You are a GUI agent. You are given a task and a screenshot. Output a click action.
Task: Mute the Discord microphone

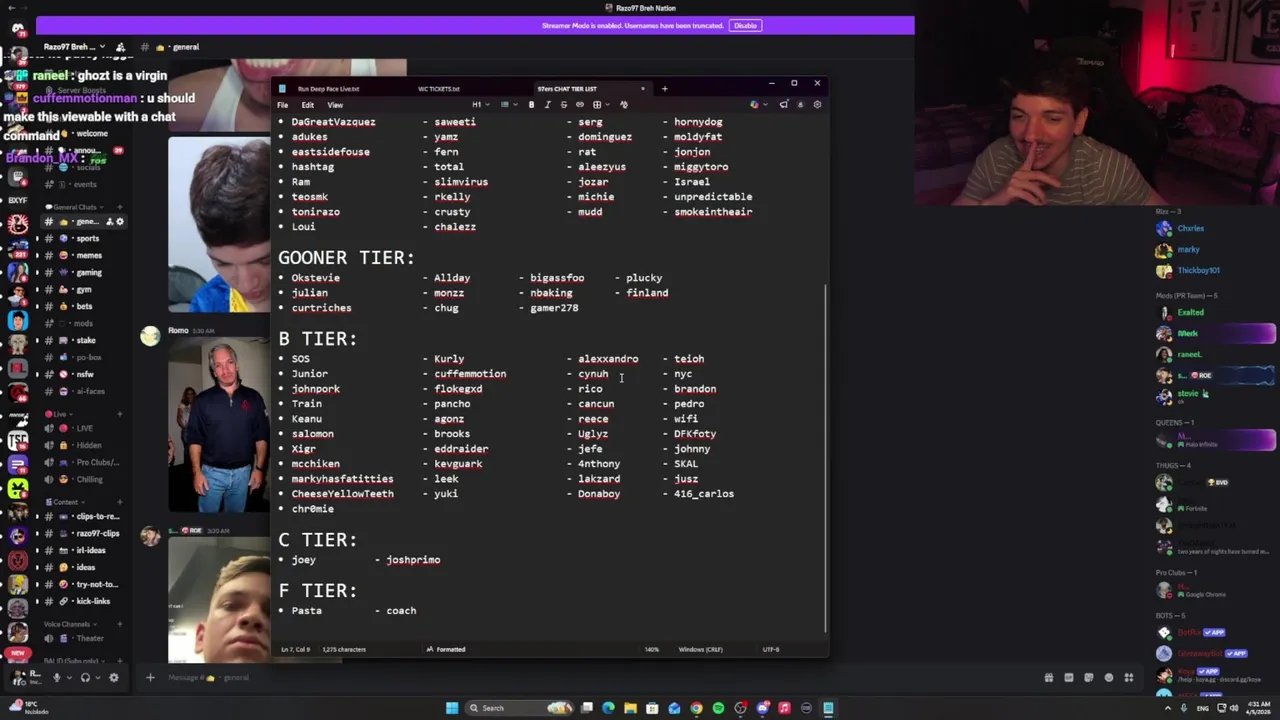coord(57,678)
